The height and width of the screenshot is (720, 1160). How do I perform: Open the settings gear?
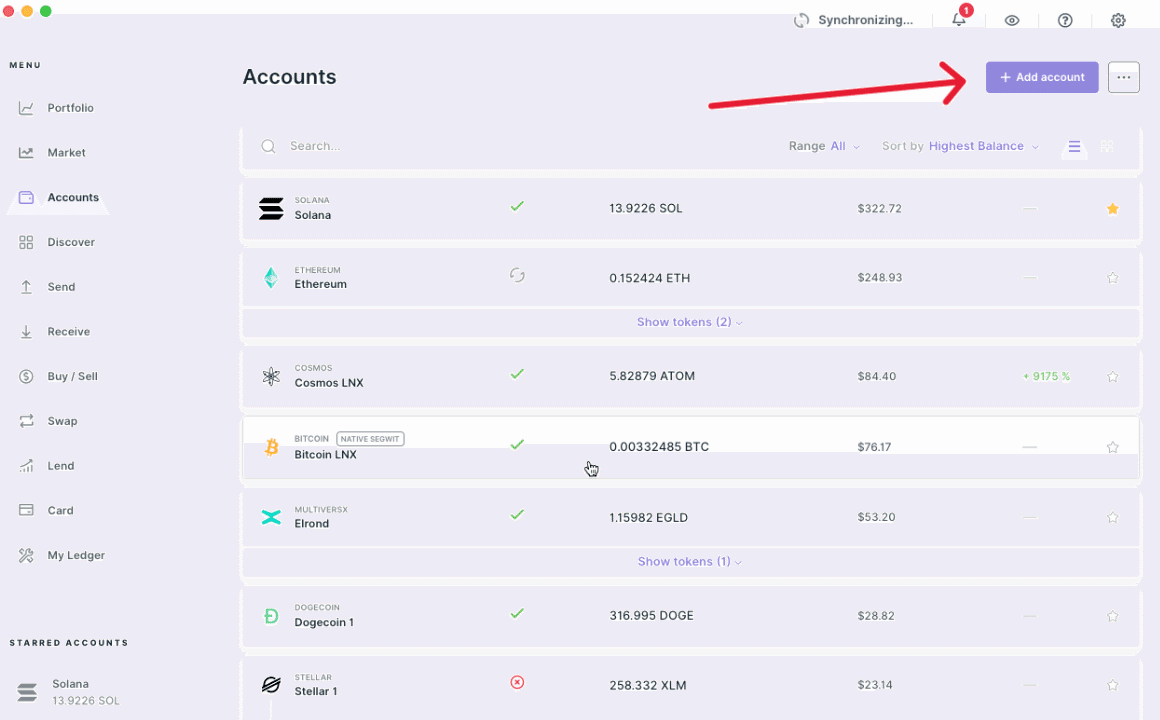point(1118,20)
